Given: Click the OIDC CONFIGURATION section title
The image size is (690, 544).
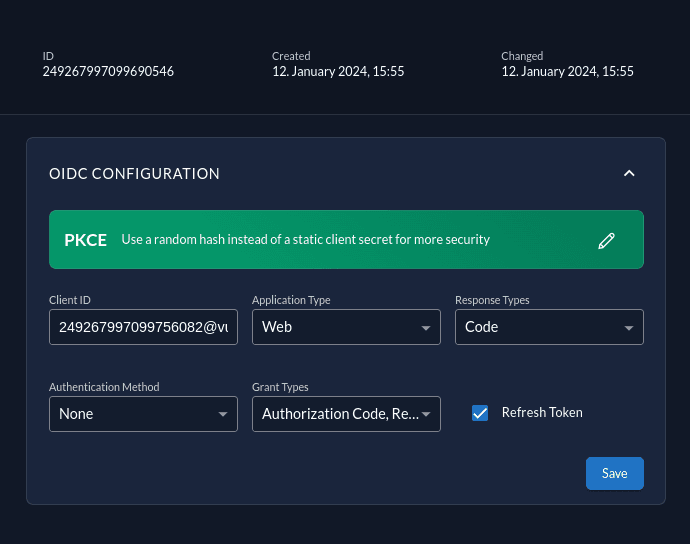Looking at the screenshot, I should click(134, 174).
